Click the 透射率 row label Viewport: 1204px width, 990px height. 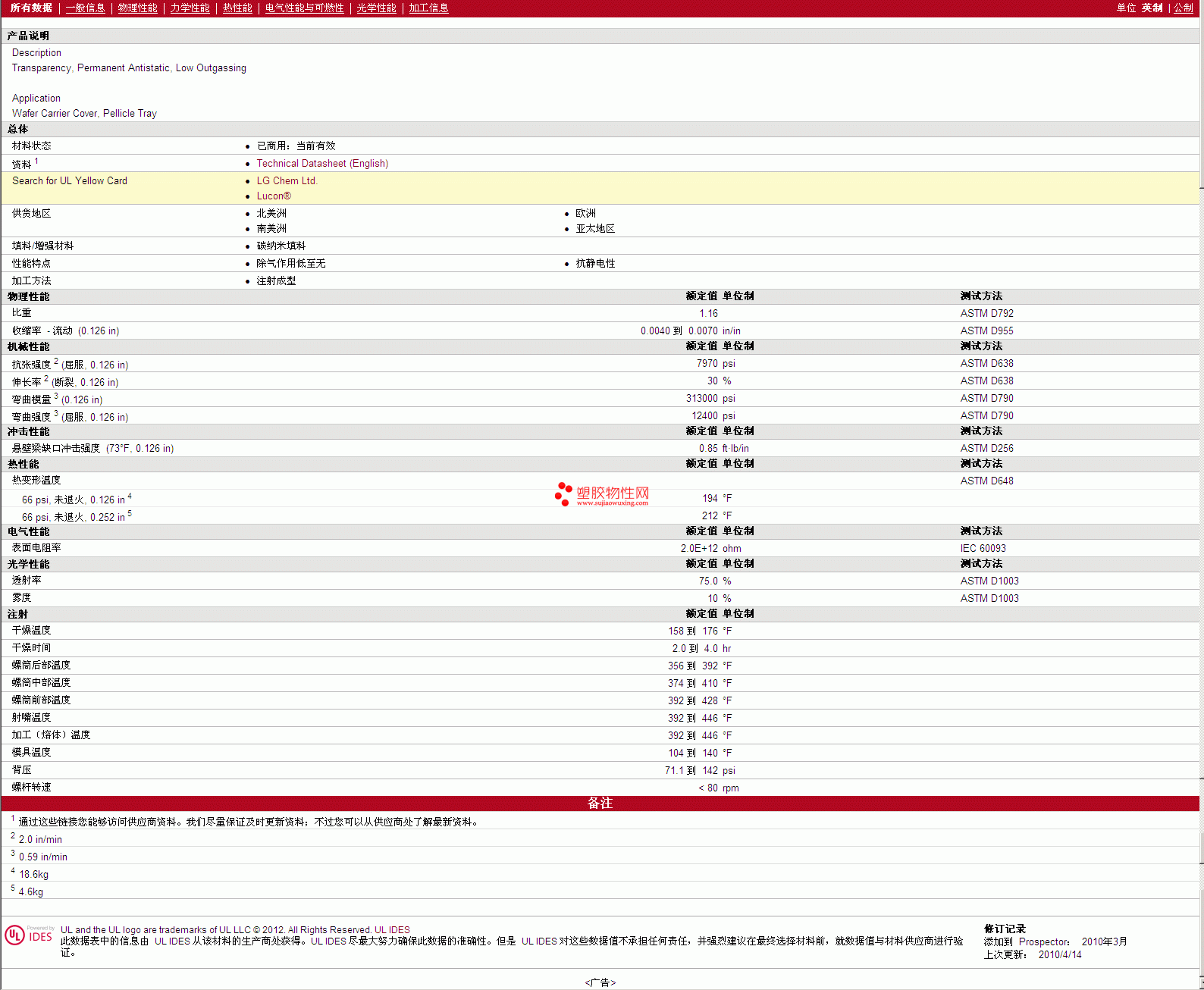[27, 580]
